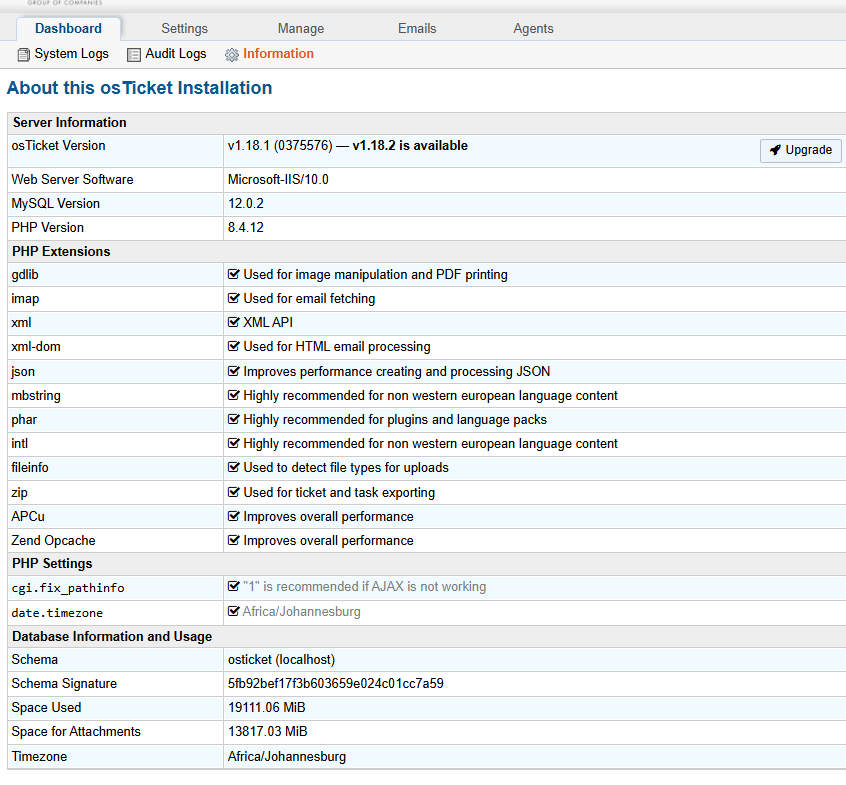Viewport: 846px width, 785px height.
Task: Click the 'XML API' description
Action: (x=268, y=322)
